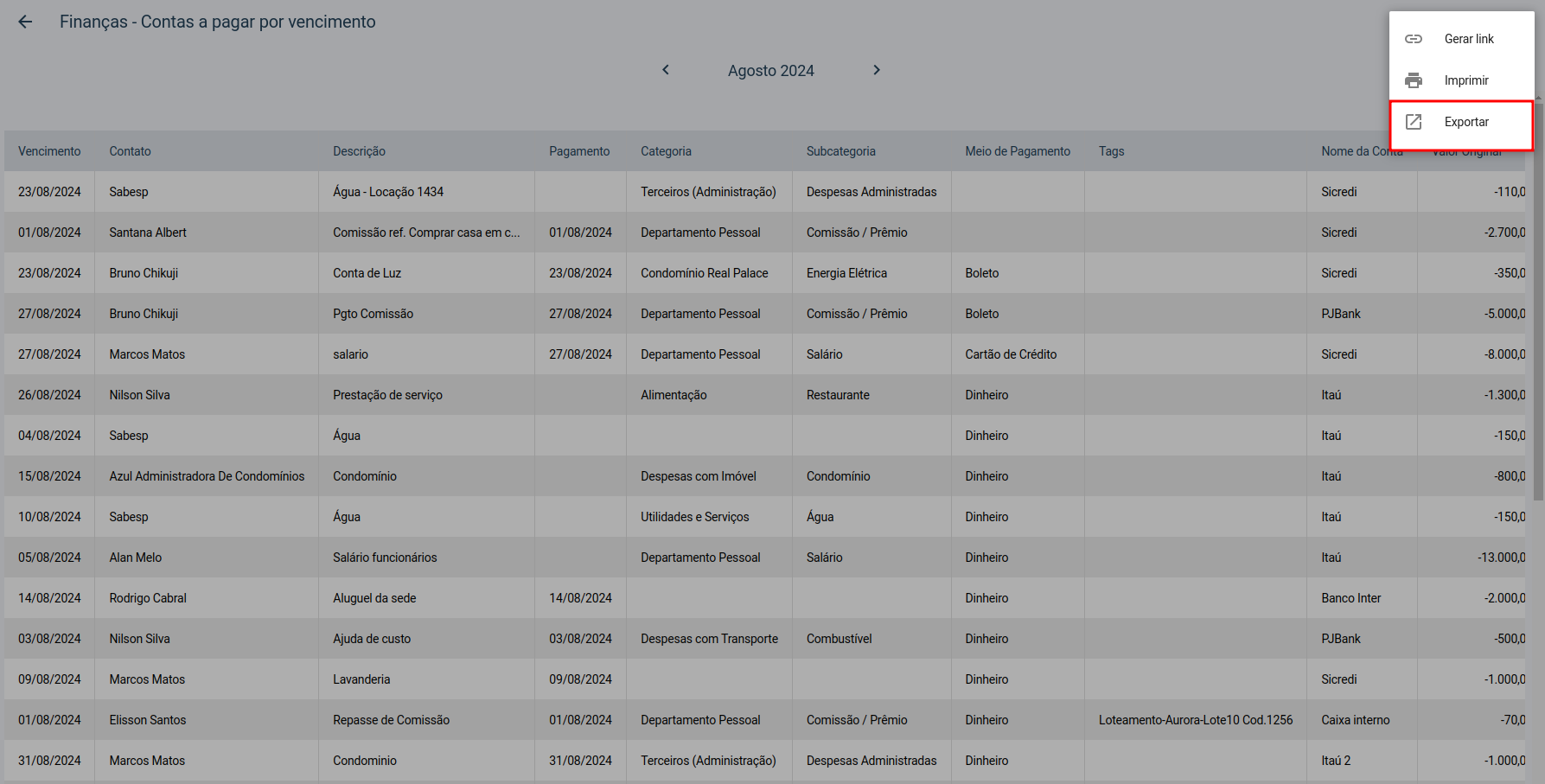
Task: Click the Condomínio Real Palace category
Action: 704,273
